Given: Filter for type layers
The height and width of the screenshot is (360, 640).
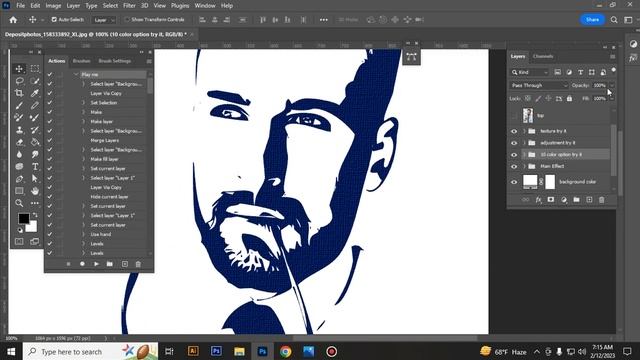Looking at the screenshot, I should [x=580, y=72].
